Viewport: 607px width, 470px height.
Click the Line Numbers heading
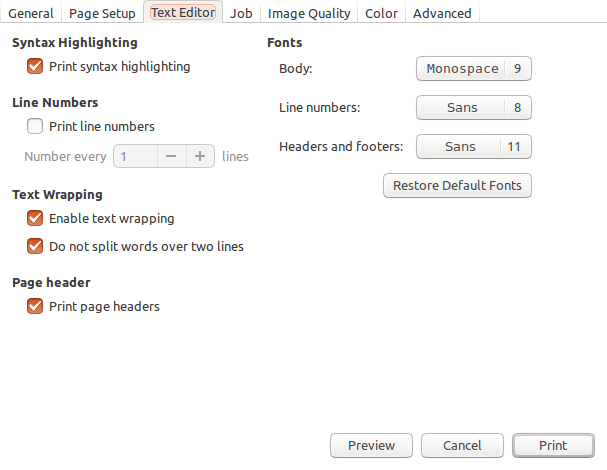pyautogui.click(x=55, y=103)
